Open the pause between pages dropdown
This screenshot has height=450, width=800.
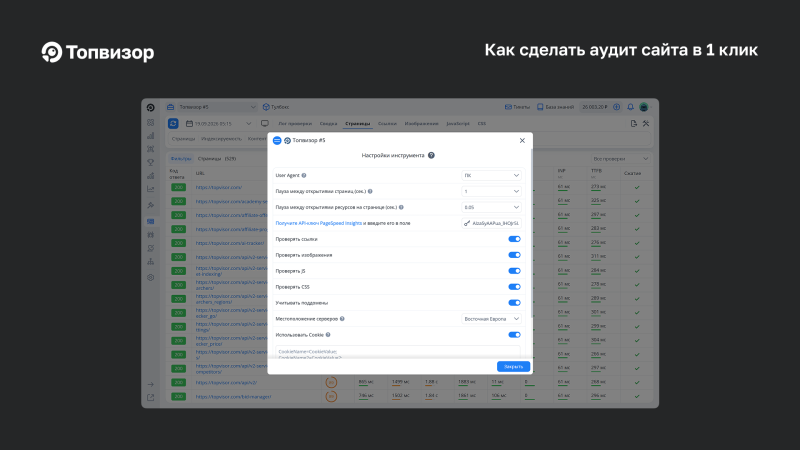(x=491, y=191)
